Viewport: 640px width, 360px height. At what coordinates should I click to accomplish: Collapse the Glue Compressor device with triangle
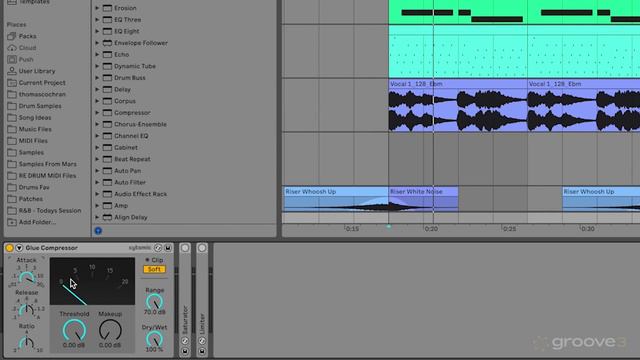(19, 248)
